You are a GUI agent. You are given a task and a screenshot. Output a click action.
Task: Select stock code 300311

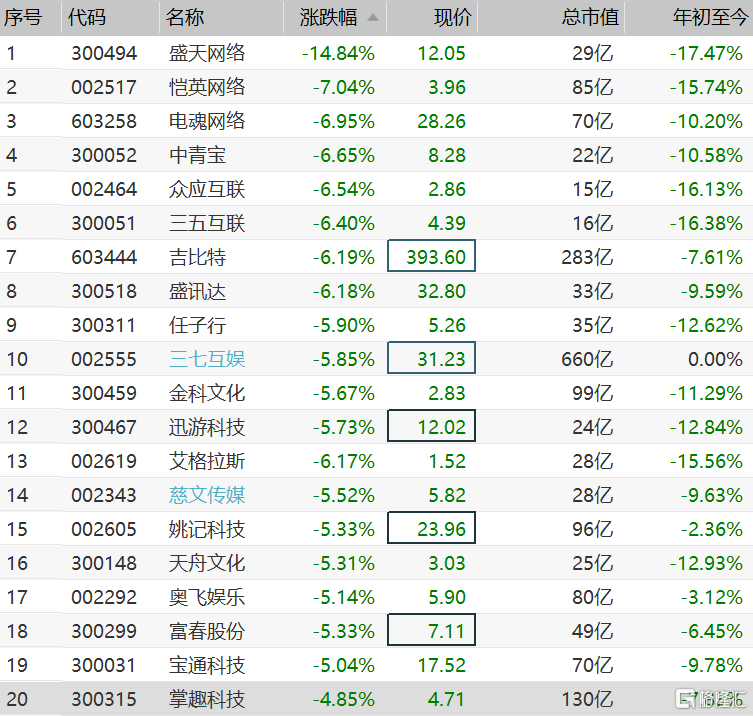point(103,325)
